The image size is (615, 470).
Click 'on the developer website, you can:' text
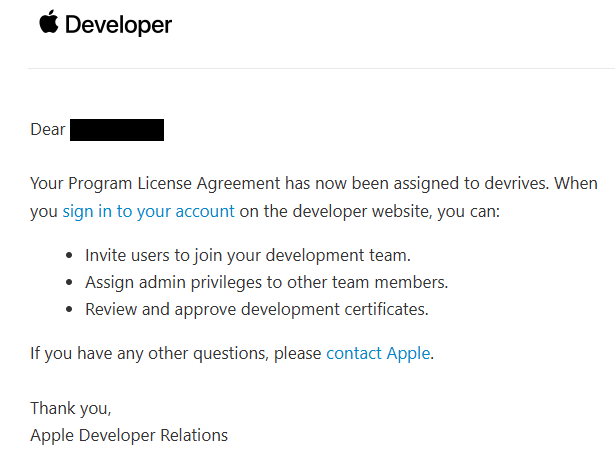[370, 211]
